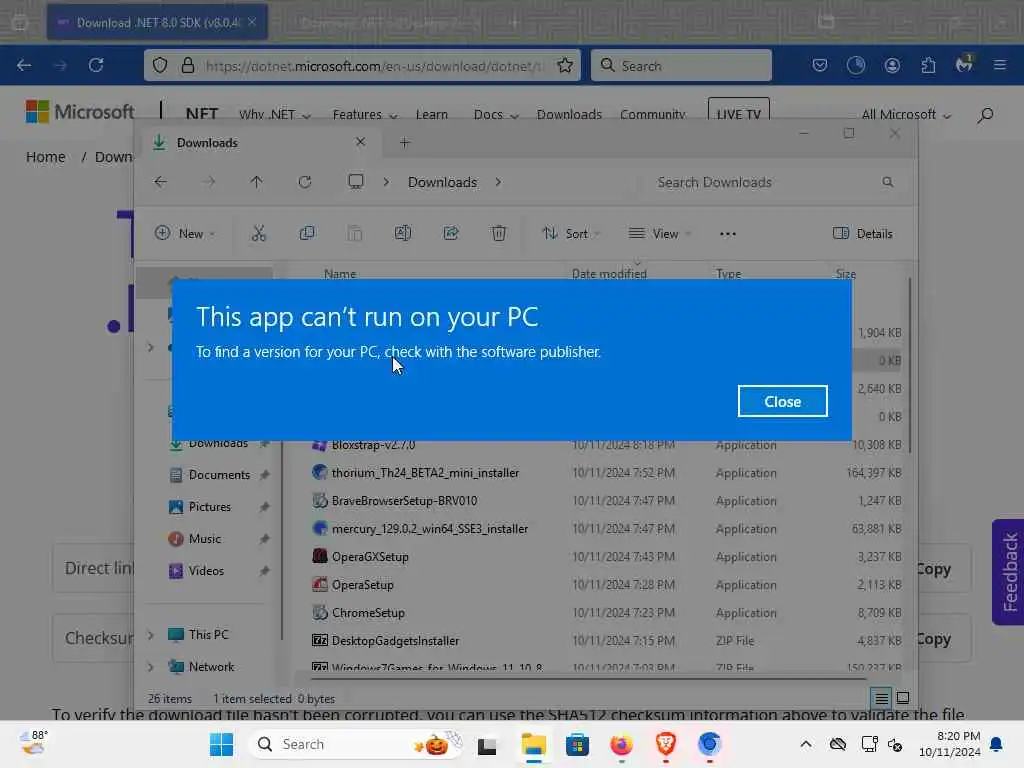This screenshot has width=1024, height=768.
Task: Open the Feedback side tab
Action: 1009,572
